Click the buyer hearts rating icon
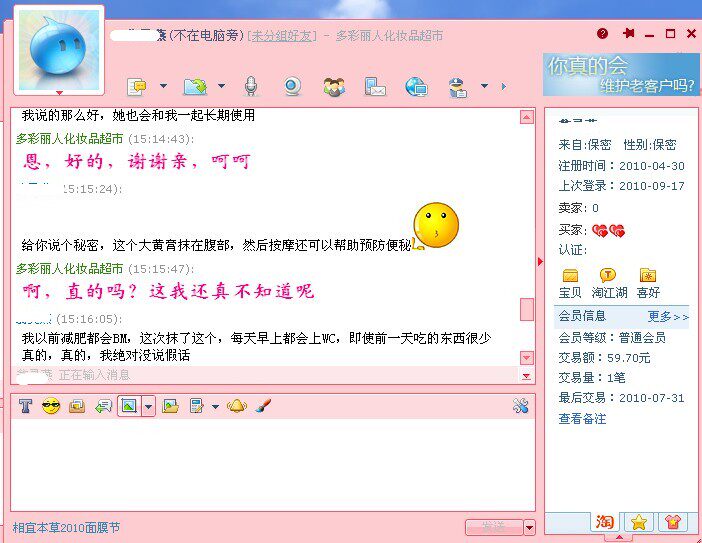702x543 pixels. (608, 231)
